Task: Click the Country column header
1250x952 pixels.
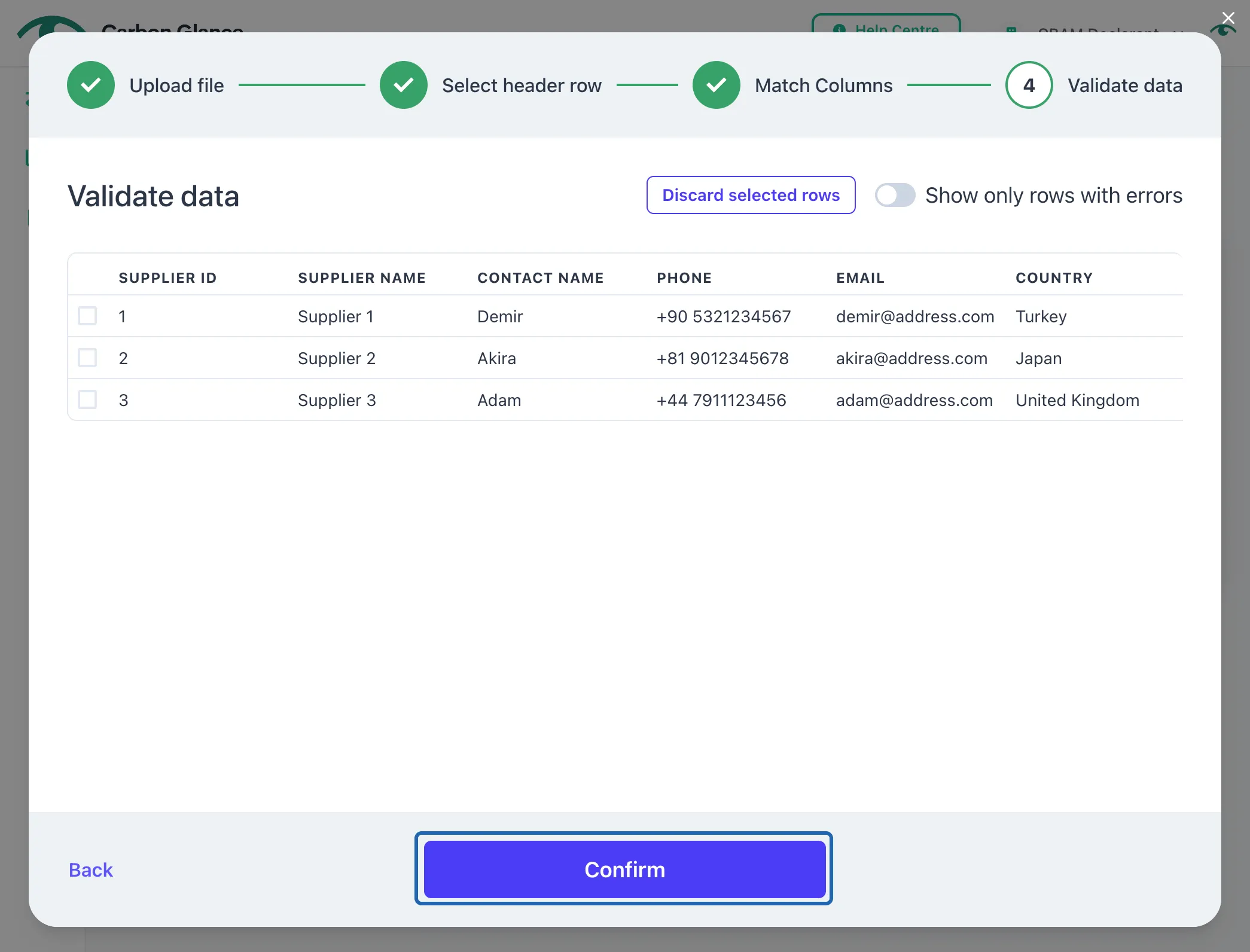Action: click(1054, 278)
